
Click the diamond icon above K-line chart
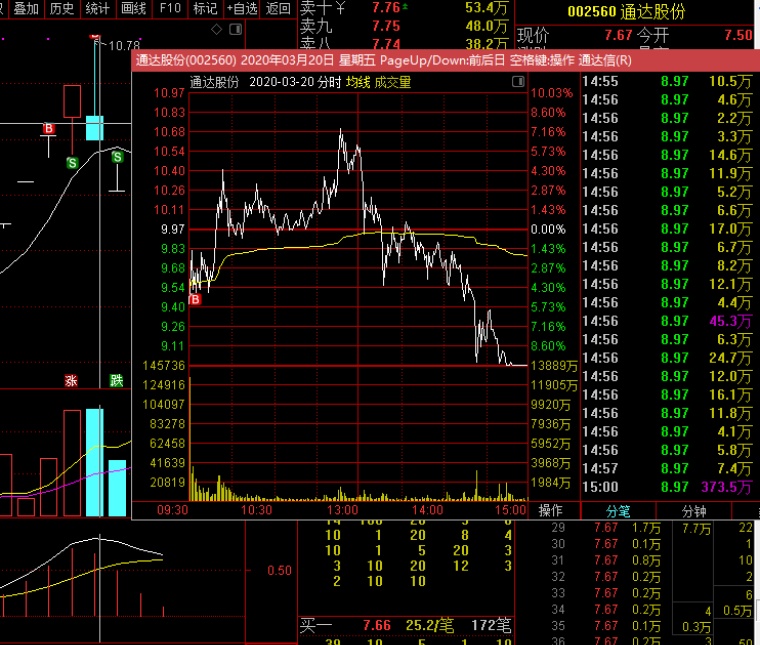click(217, 30)
